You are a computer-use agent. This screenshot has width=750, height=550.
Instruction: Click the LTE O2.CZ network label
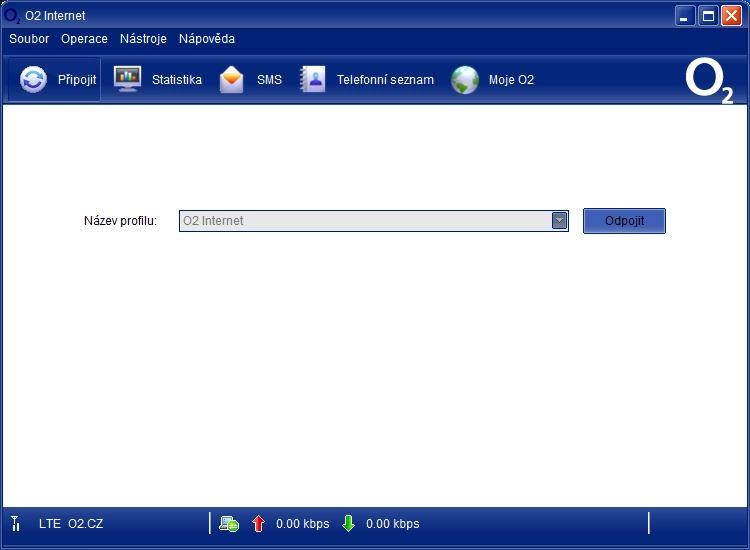pyautogui.click(x=70, y=523)
